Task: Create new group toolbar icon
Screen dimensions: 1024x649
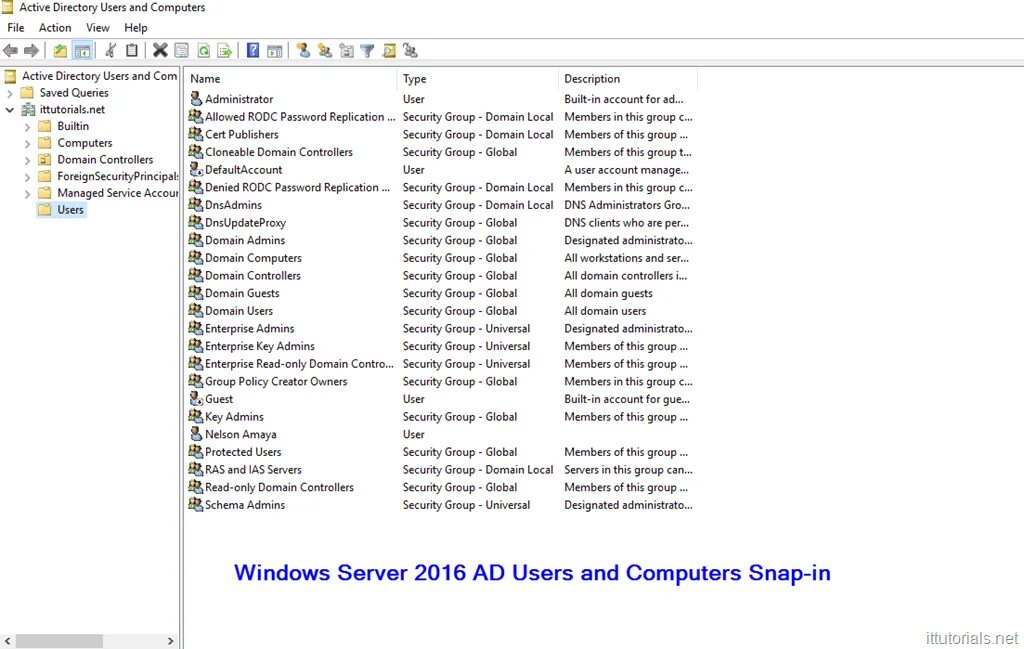Action: click(x=325, y=50)
